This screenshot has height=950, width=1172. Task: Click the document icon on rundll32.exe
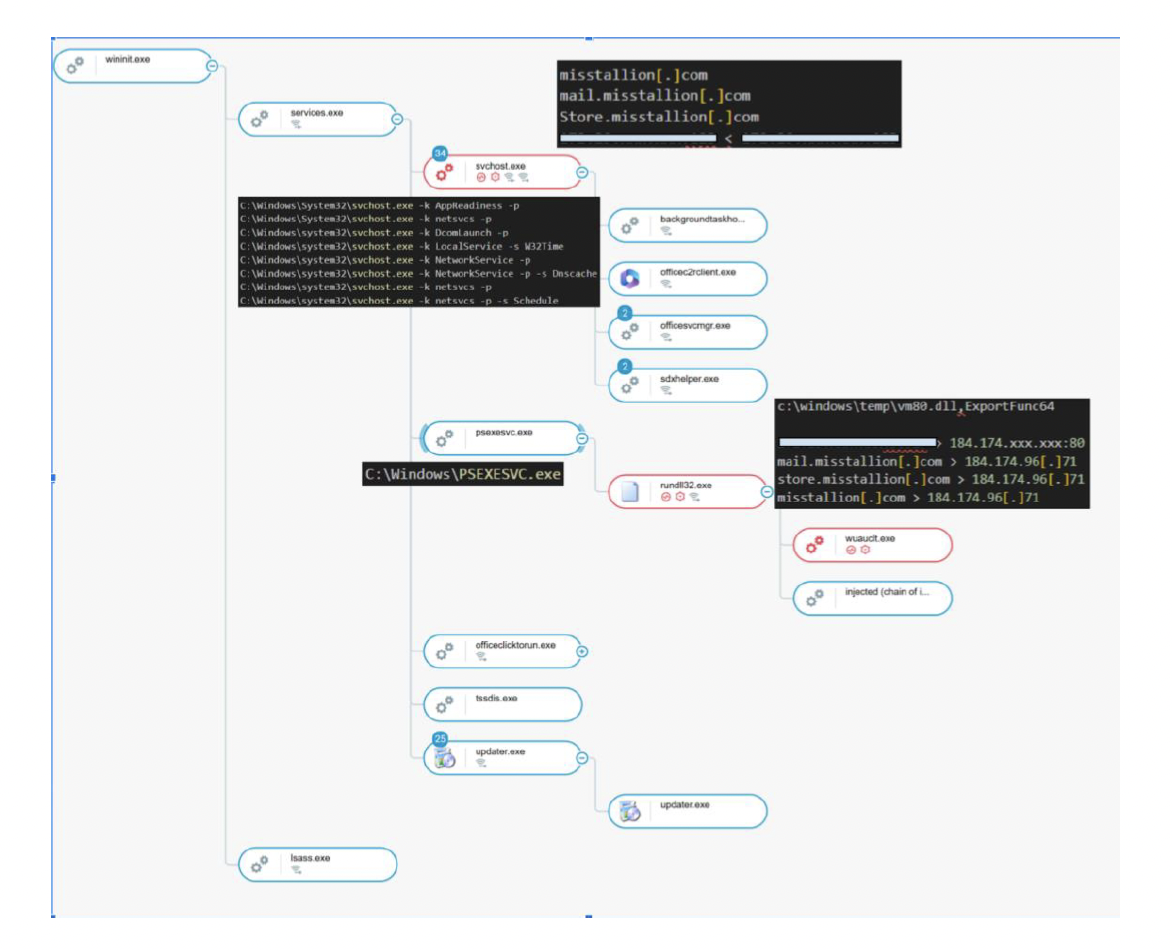click(629, 491)
